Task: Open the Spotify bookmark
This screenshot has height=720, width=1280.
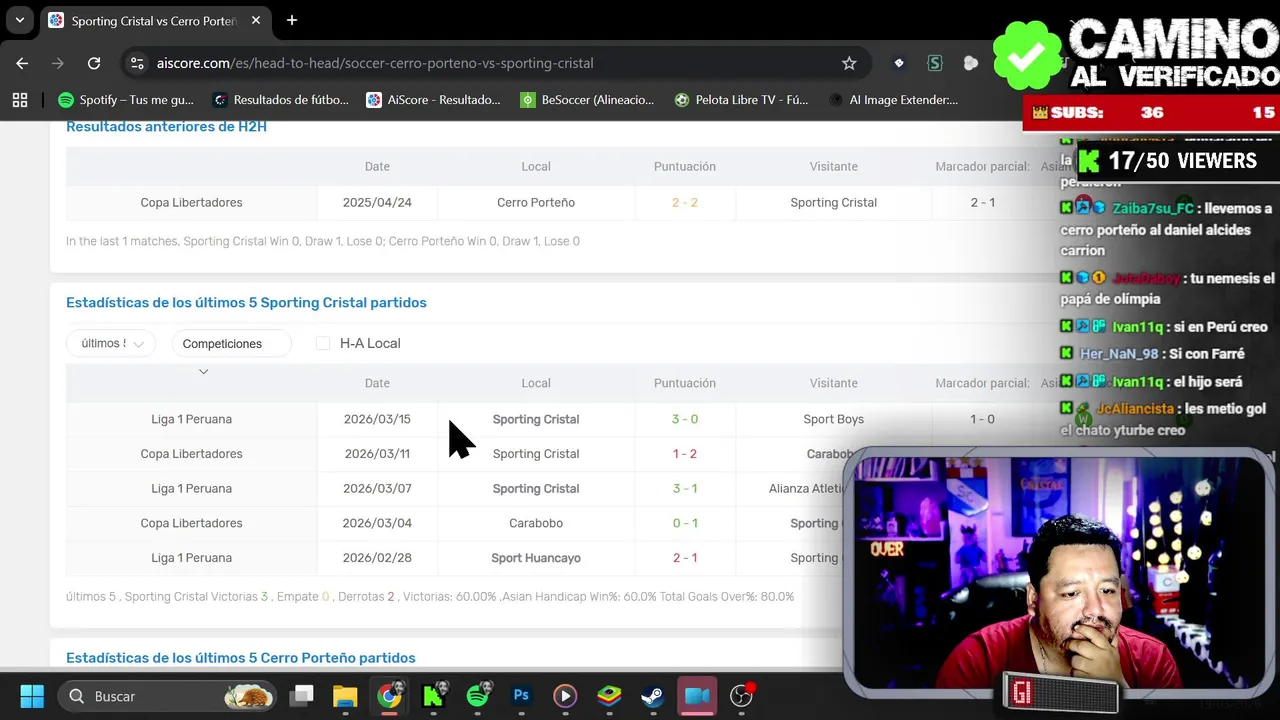Action: coord(126,100)
